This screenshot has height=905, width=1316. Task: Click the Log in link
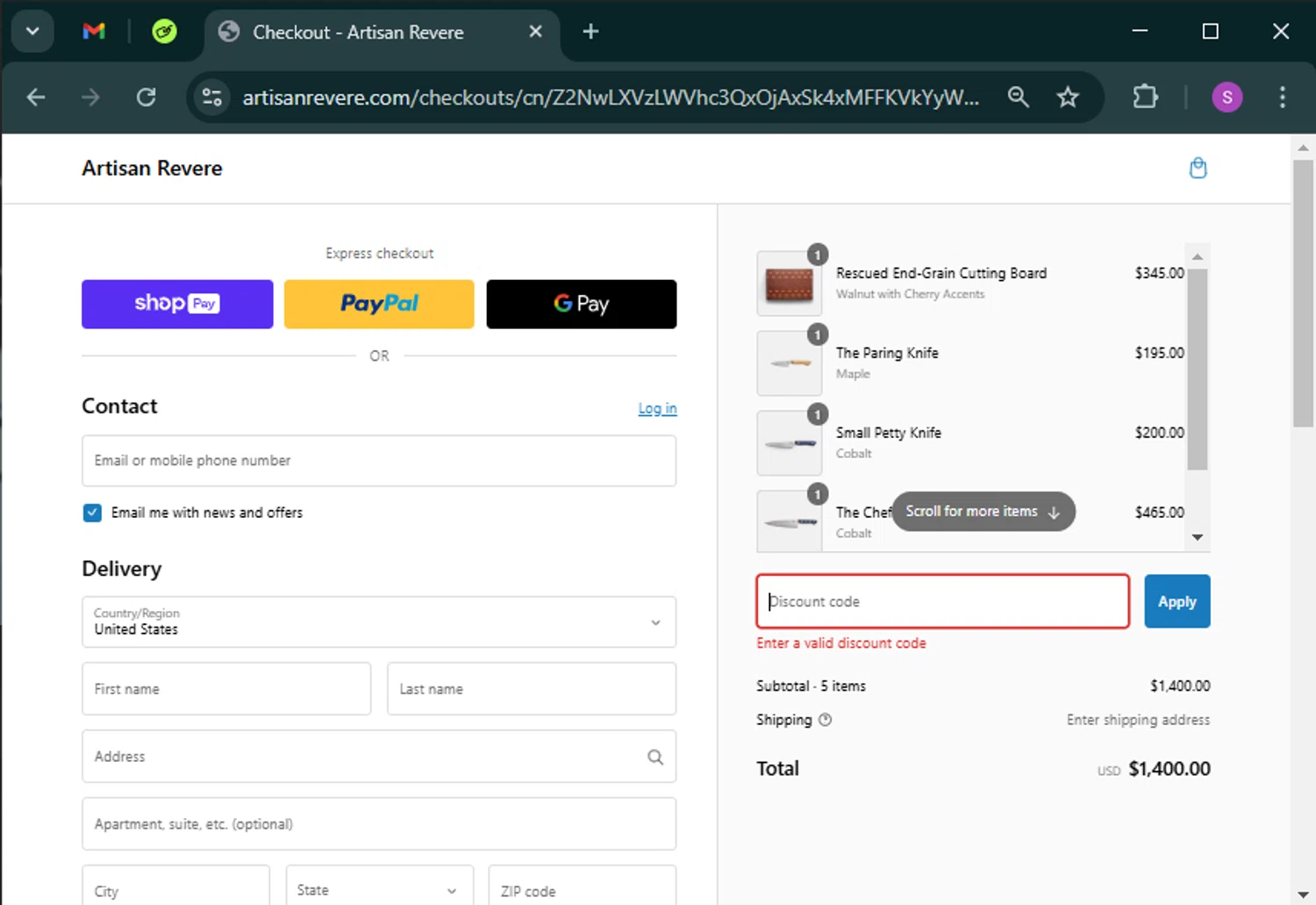tap(657, 408)
